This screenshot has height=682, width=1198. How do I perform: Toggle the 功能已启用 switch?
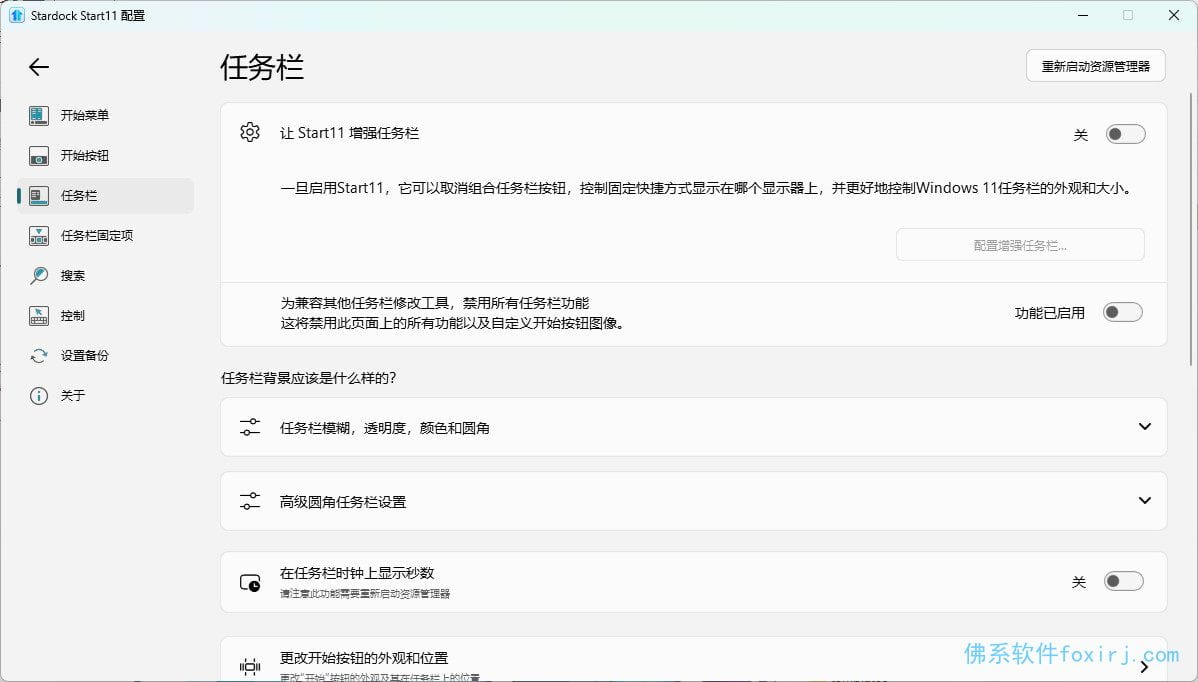pos(1122,312)
